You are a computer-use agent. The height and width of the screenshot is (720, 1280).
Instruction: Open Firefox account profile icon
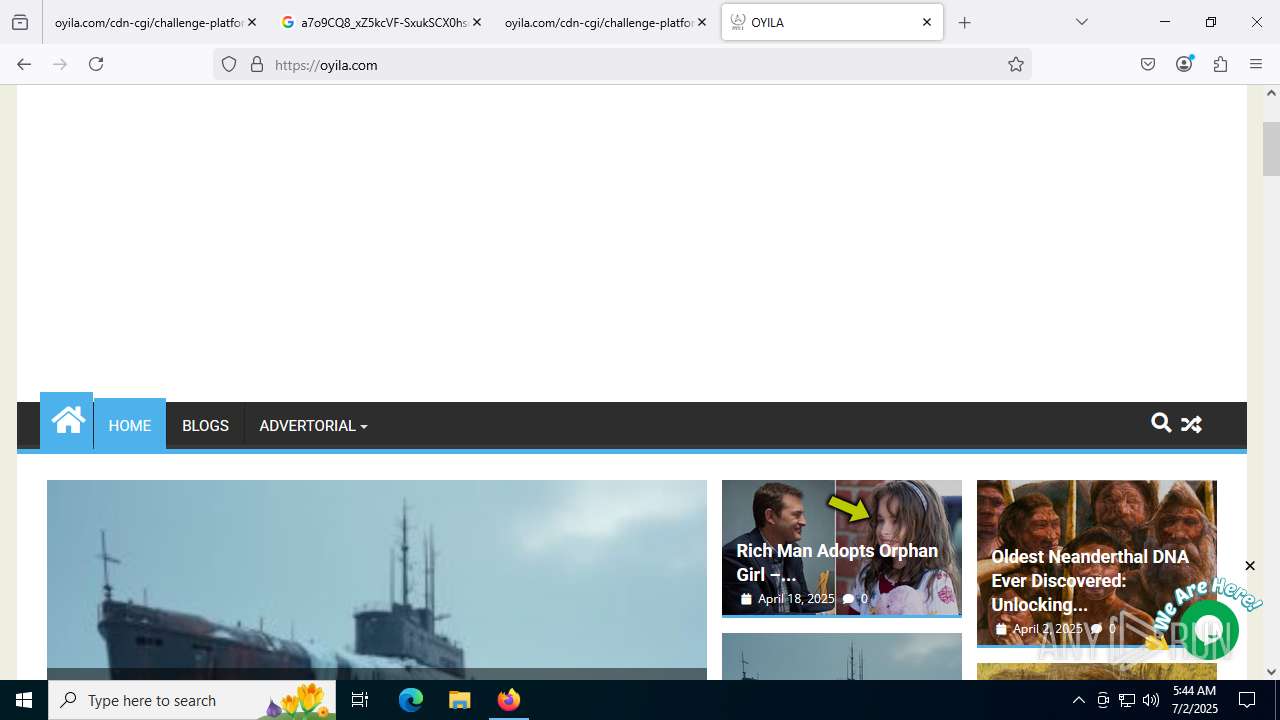[1184, 64]
